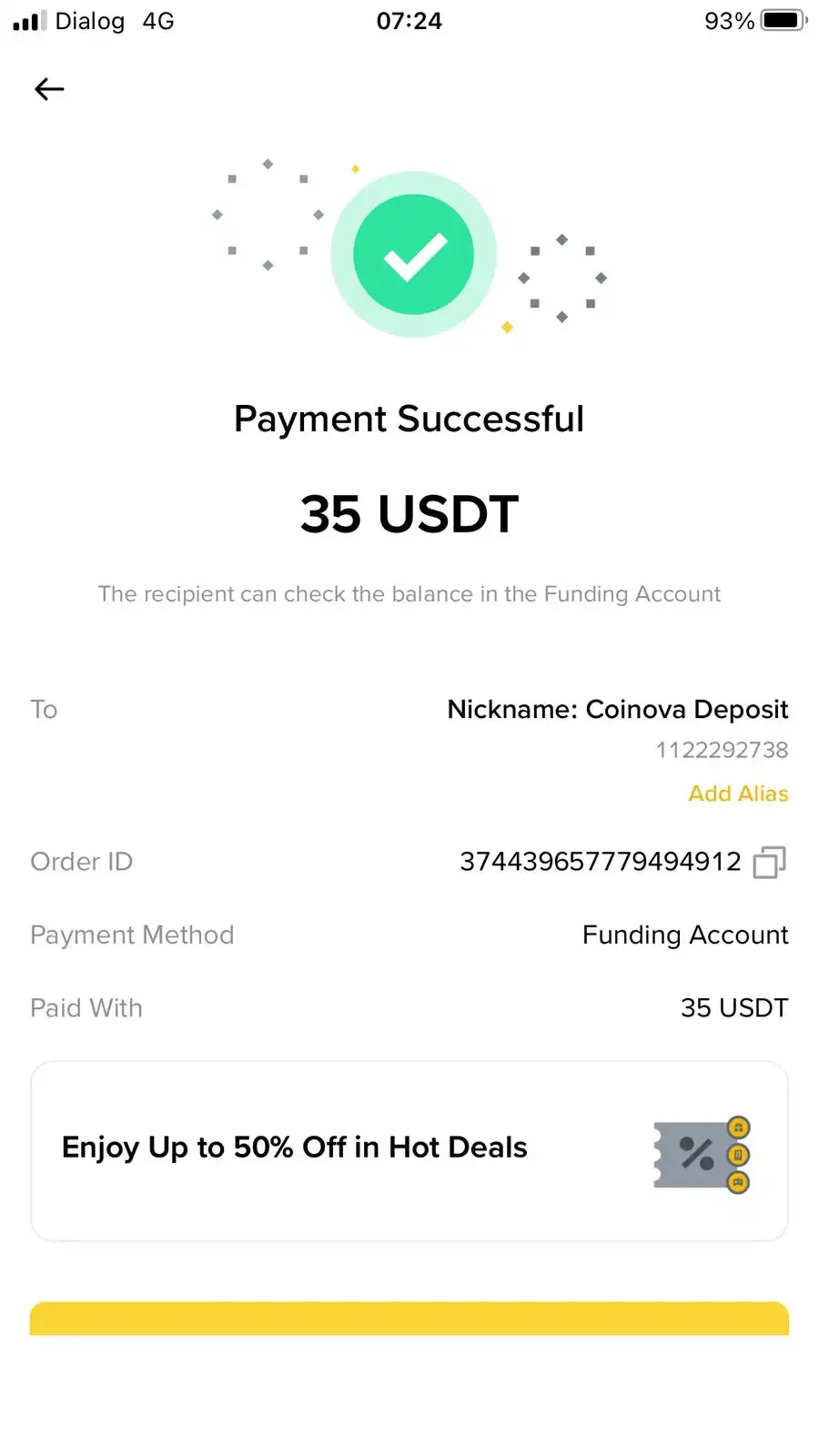Click the Add Alias link
819x1456 pixels.
(738, 794)
